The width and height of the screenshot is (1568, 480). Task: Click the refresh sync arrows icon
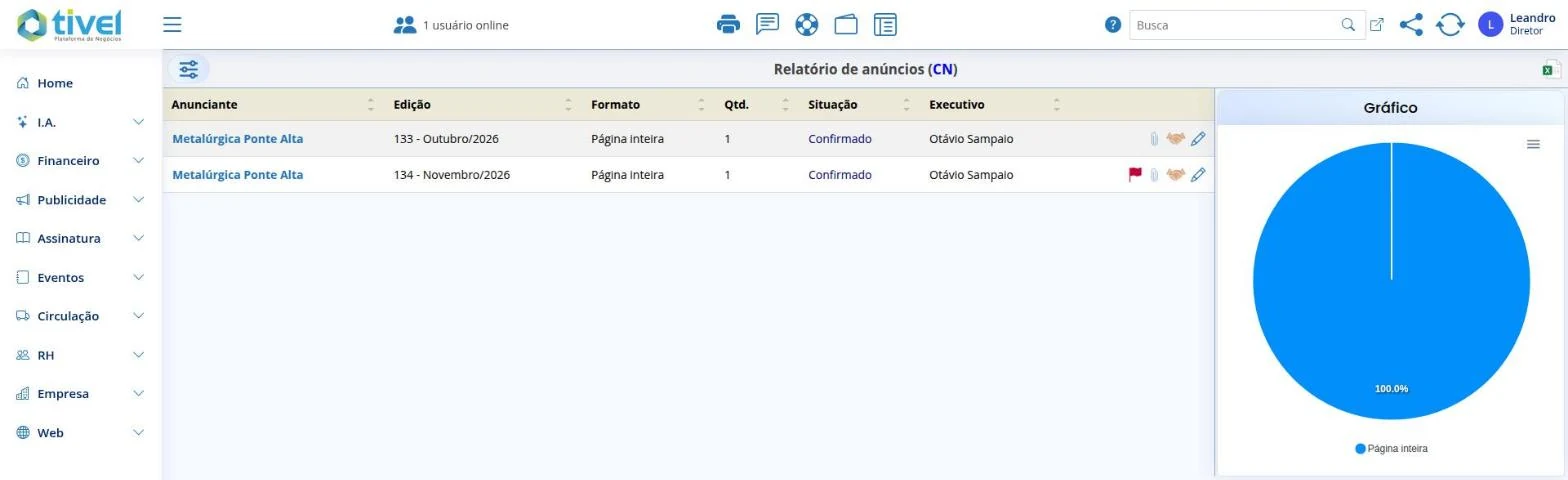coord(1450,25)
